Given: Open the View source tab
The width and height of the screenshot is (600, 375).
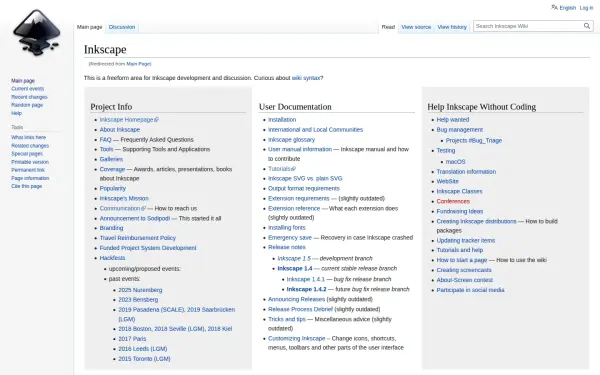Looking at the screenshot, I should [x=416, y=27].
